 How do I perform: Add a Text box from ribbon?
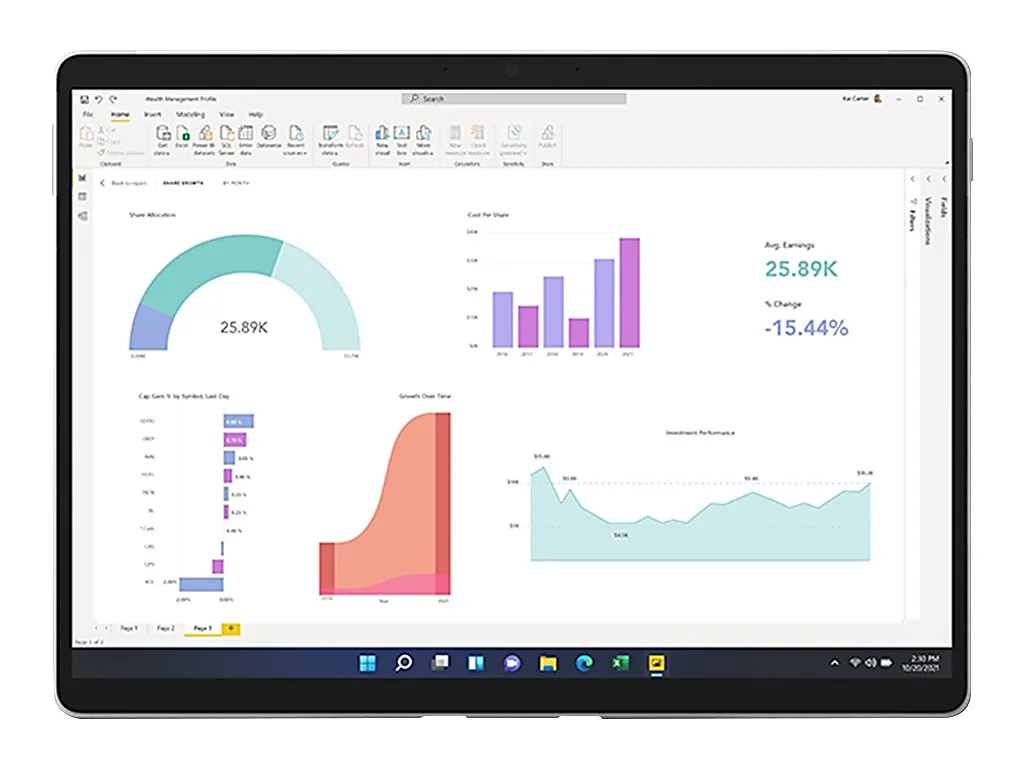402,137
